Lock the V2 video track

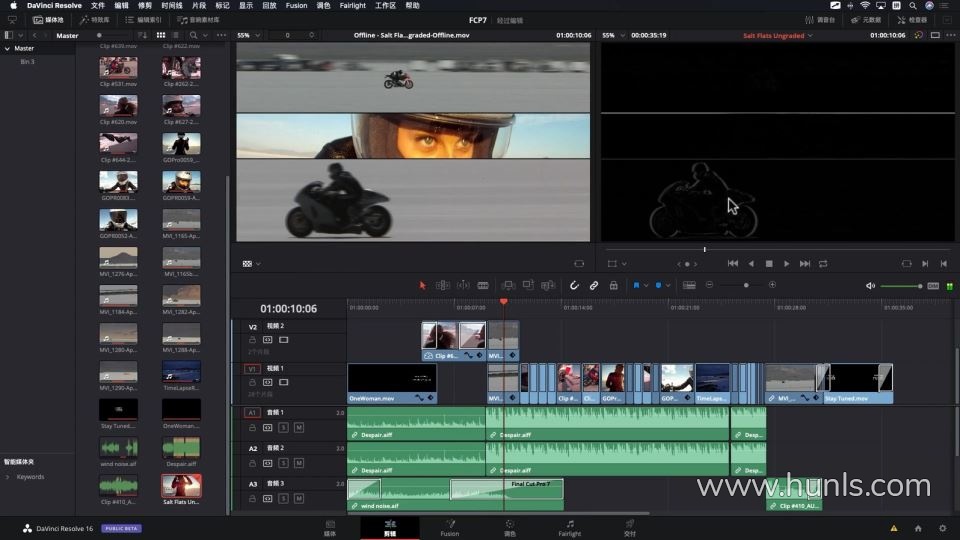tap(253, 340)
